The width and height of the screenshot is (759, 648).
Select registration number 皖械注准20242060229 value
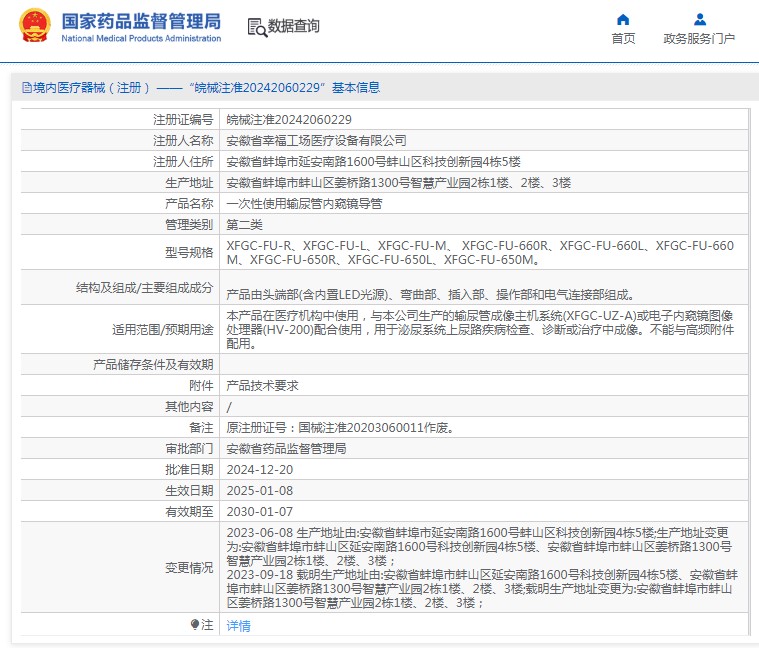pos(289,120)
